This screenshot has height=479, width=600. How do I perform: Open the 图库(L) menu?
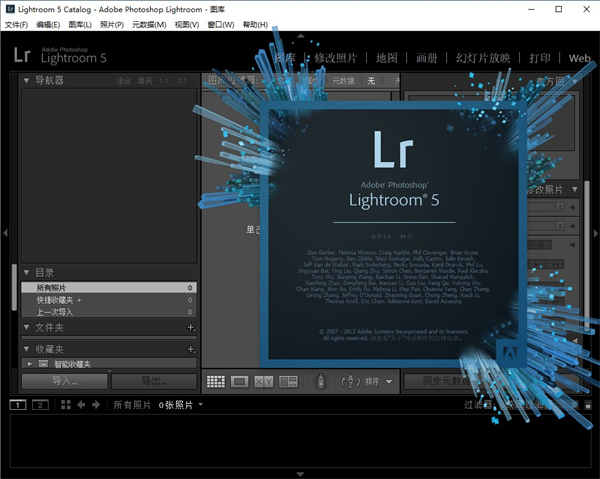pos(80,24)
